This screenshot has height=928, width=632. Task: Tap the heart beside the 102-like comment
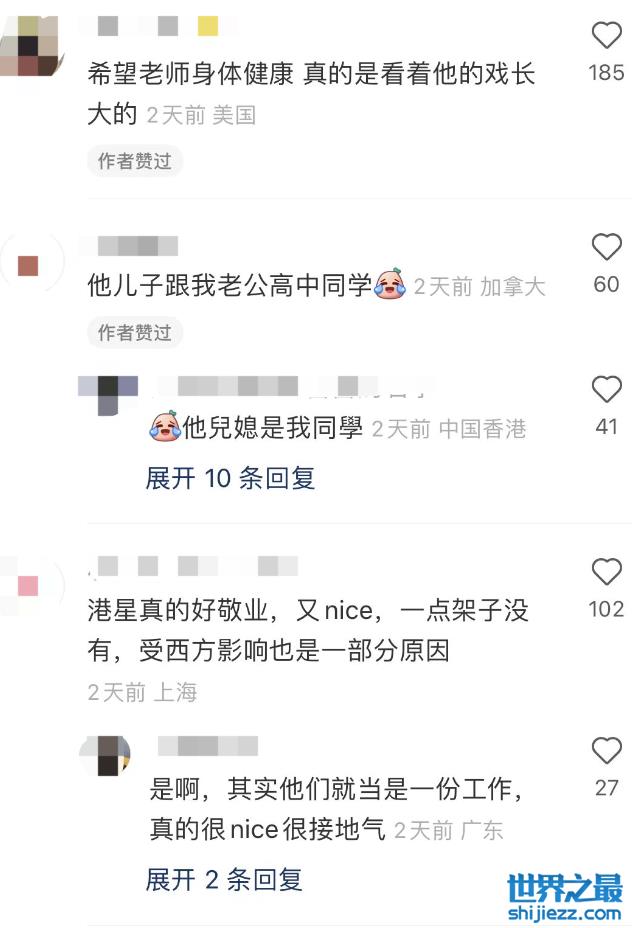[607, 572]
